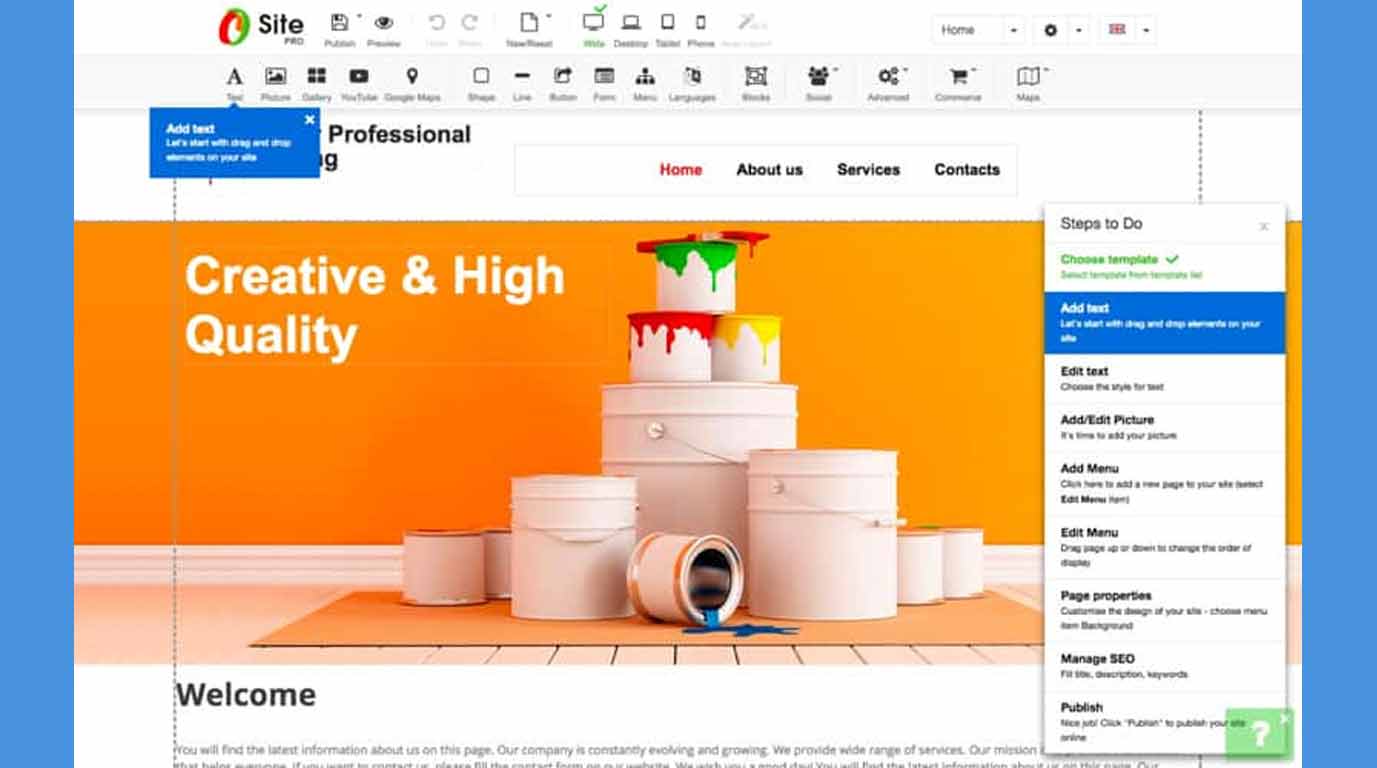Open the Preview eye icon
The width and height of the screenshot is (1377, 768).
coord(384,23)
